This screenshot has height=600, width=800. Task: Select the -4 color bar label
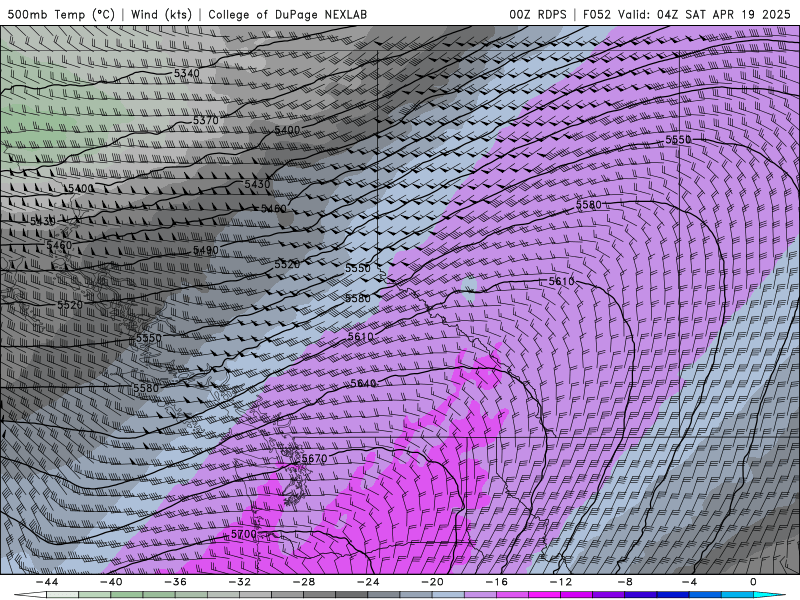689,582
